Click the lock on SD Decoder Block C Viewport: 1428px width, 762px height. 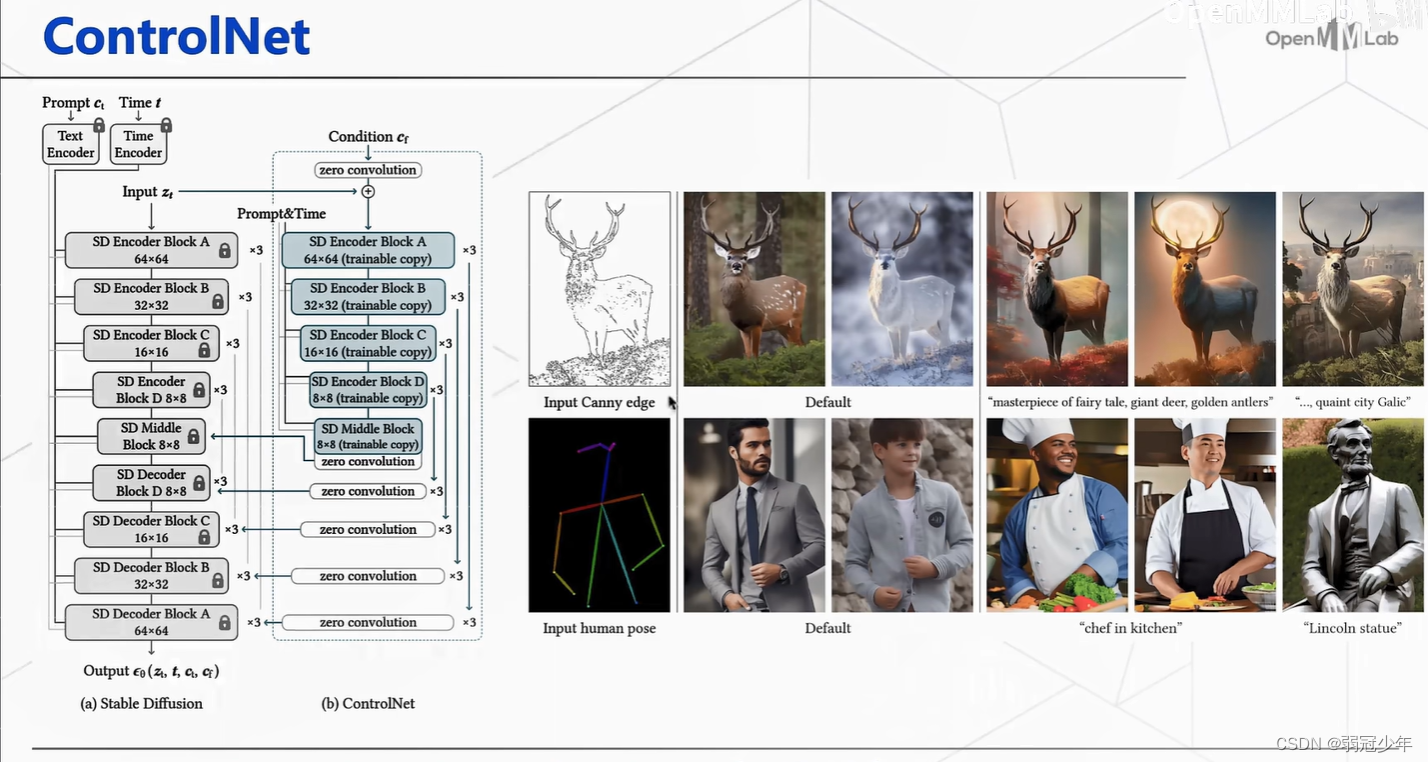pyautogui.click(x=205, y=537)
